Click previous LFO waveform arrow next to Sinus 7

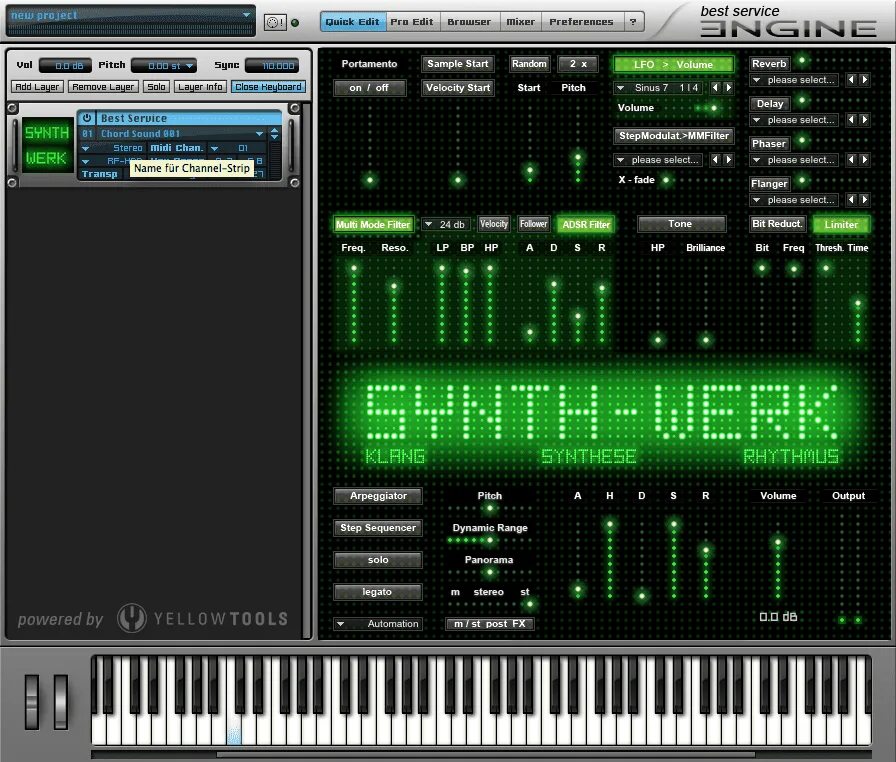[x=715, y=87]
